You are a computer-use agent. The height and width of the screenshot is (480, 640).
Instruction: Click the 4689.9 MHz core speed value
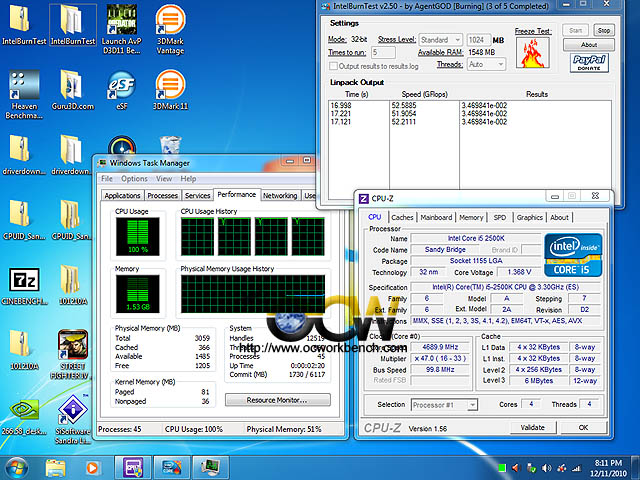[x=440, y=347]
